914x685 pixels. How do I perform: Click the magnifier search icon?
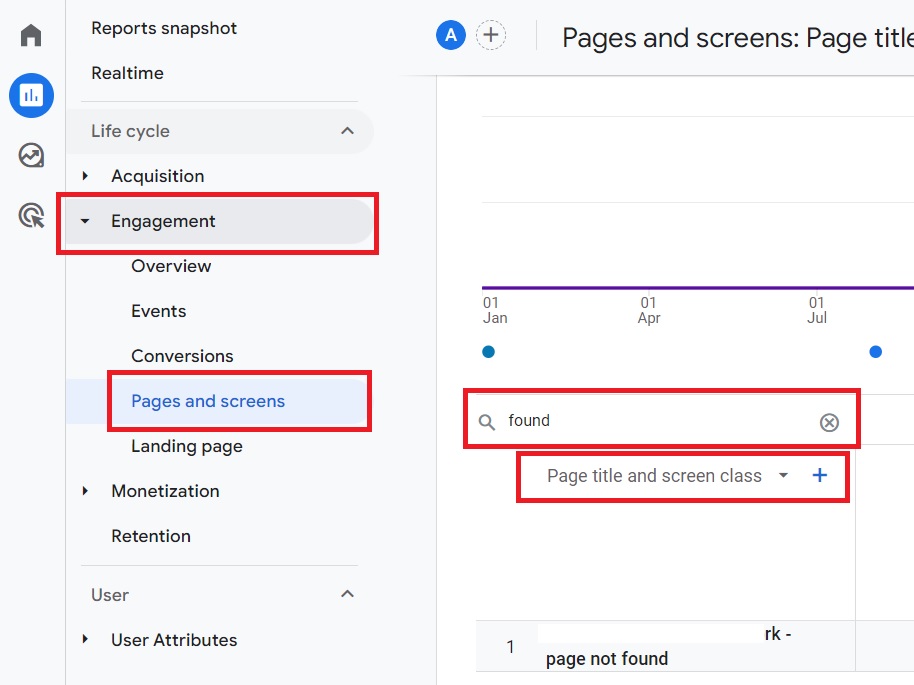click(x=487, y=422)
